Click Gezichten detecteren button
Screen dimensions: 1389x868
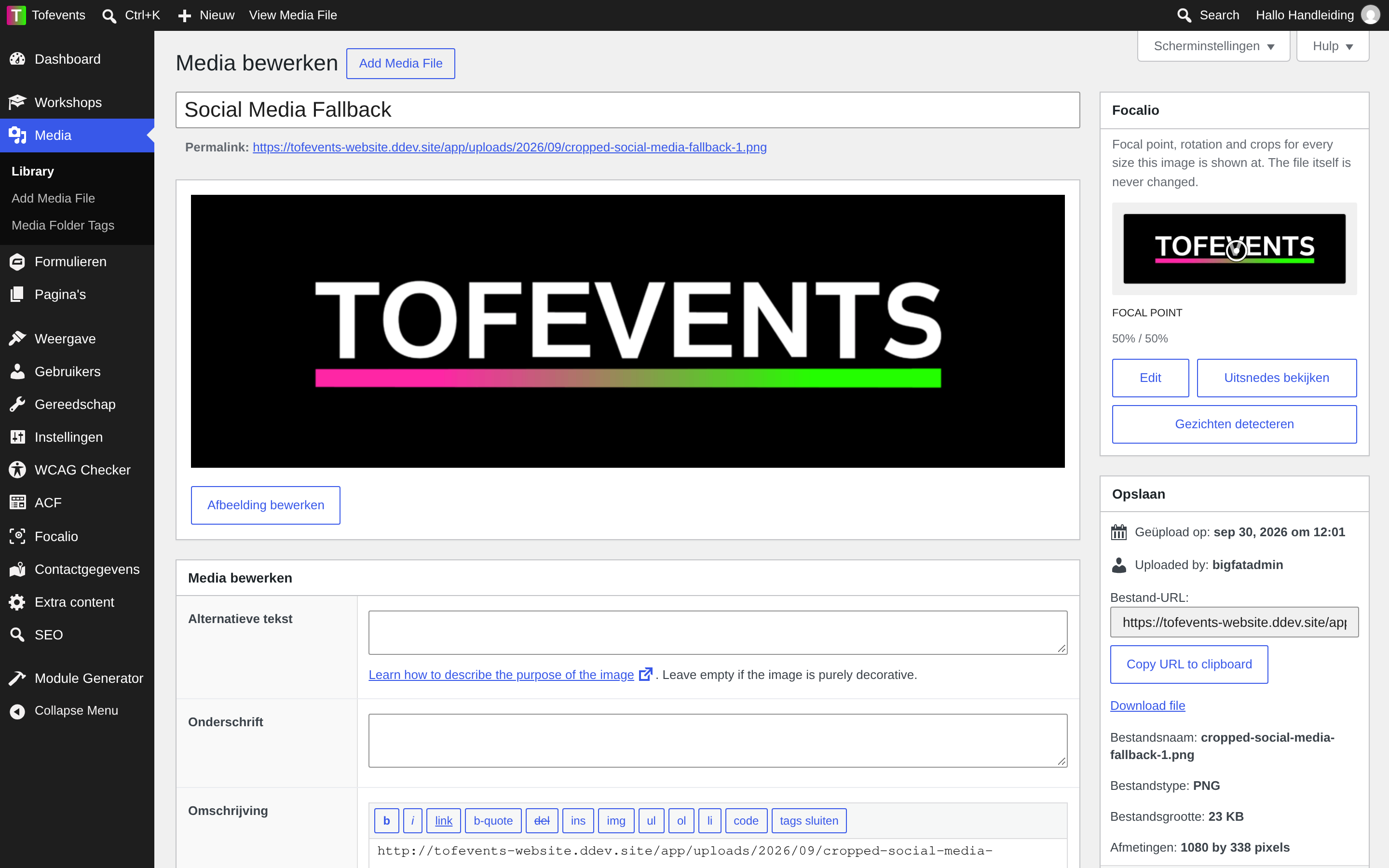click(1234, 424)
